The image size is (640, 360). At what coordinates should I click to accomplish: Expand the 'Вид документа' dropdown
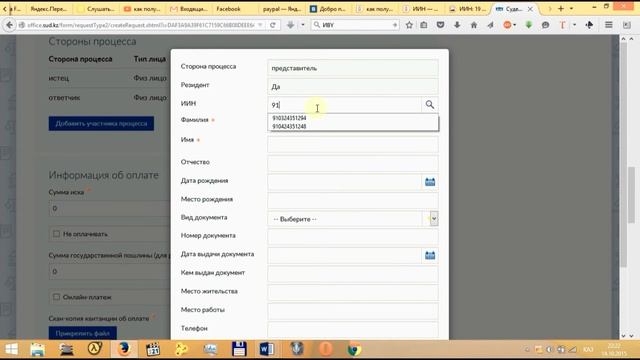(433, 219)
